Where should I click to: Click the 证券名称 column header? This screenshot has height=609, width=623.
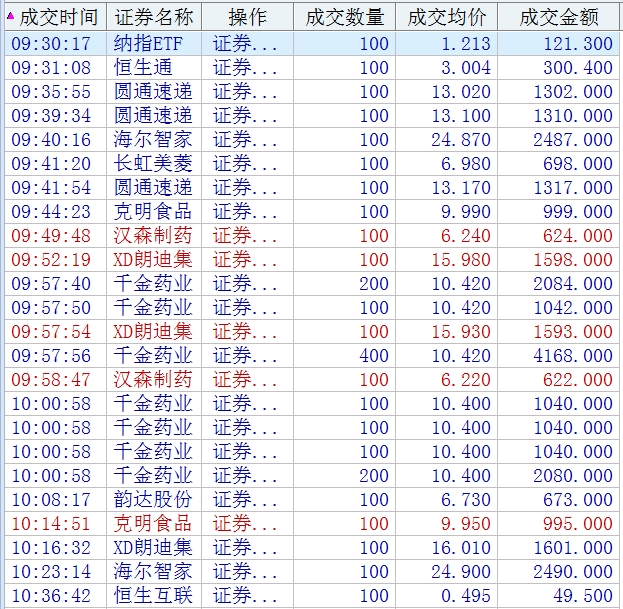pos(154,17)
